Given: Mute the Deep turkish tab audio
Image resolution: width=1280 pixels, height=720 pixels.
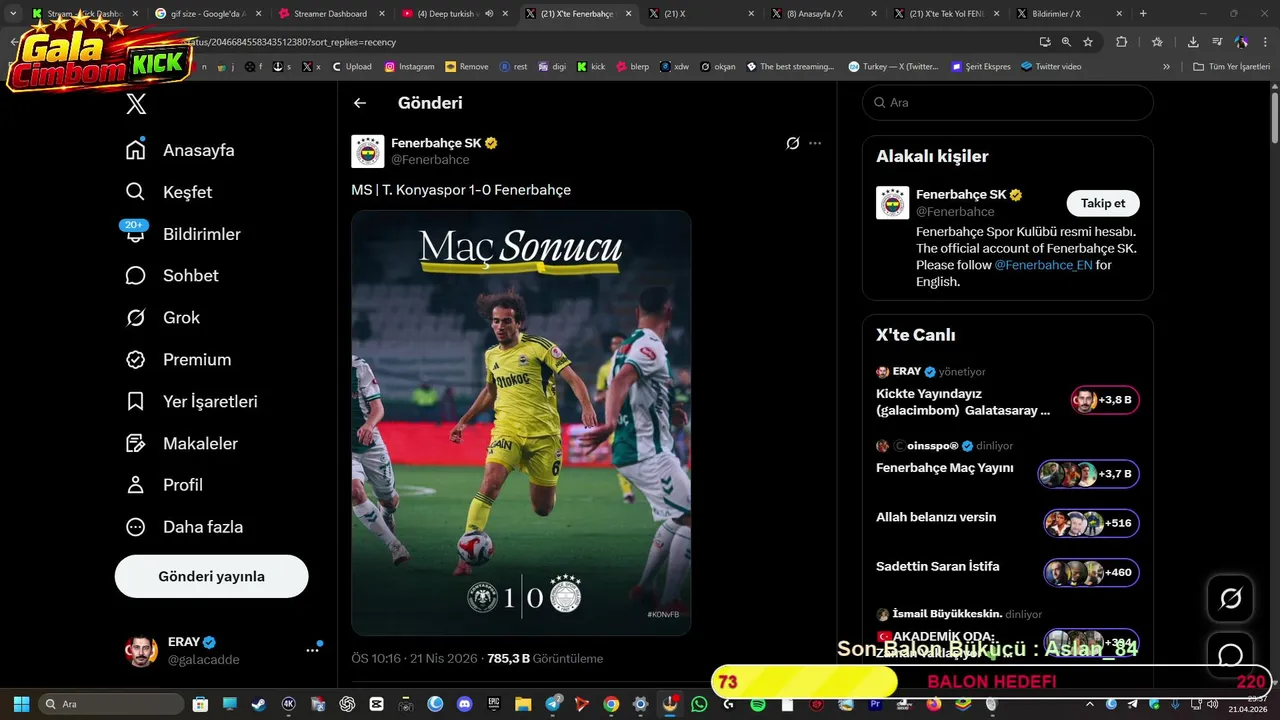Looking at the screenshot, I should click(490, 14).
